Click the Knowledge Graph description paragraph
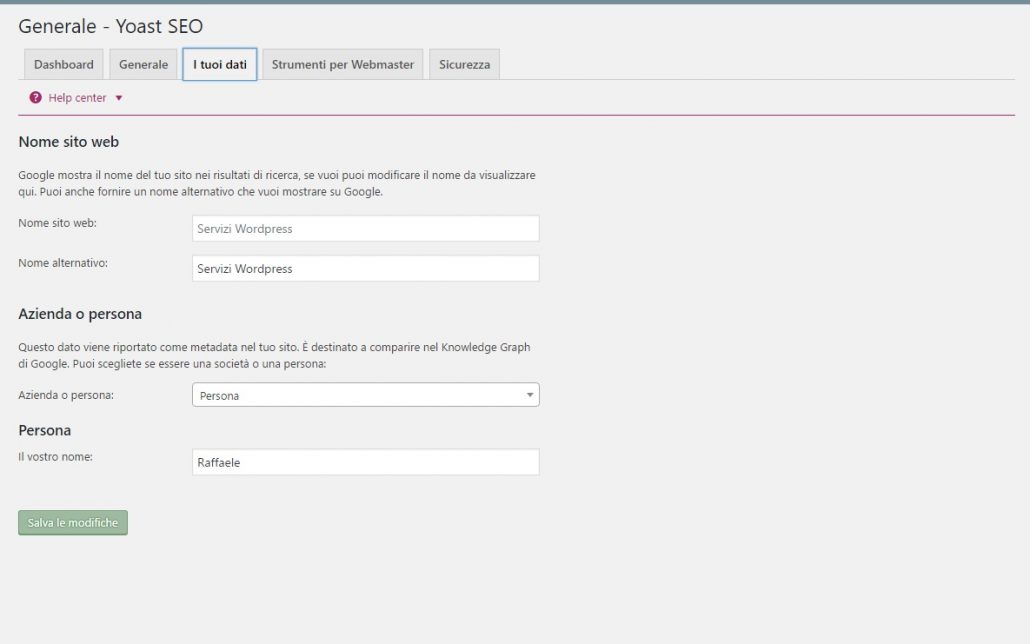 pos(274,356)
